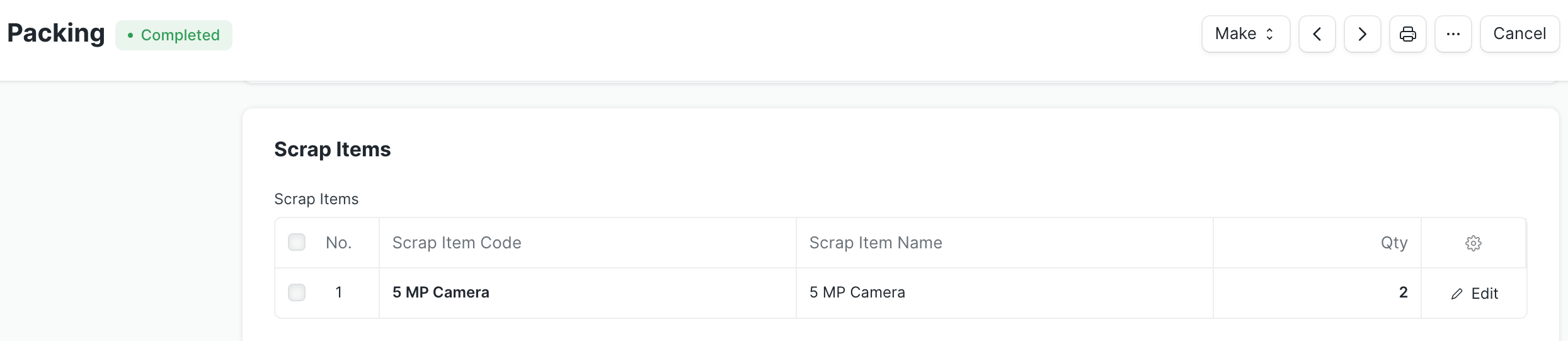Screen dimensions: 1568x341
Task: Select all rows with the header checkbox
Action: (297, 243)
